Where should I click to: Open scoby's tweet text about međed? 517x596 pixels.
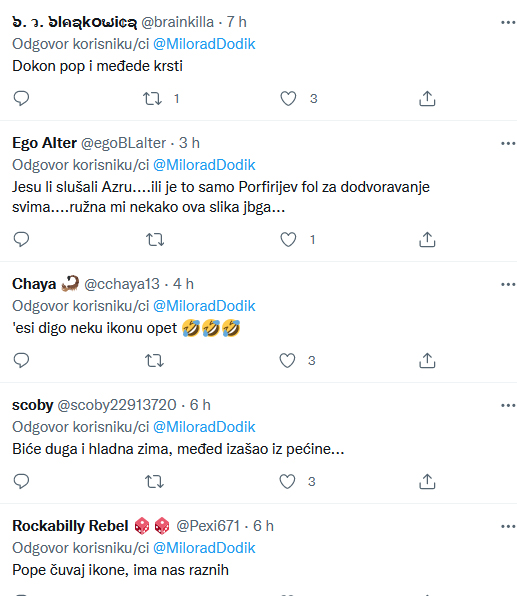point(178,449)
